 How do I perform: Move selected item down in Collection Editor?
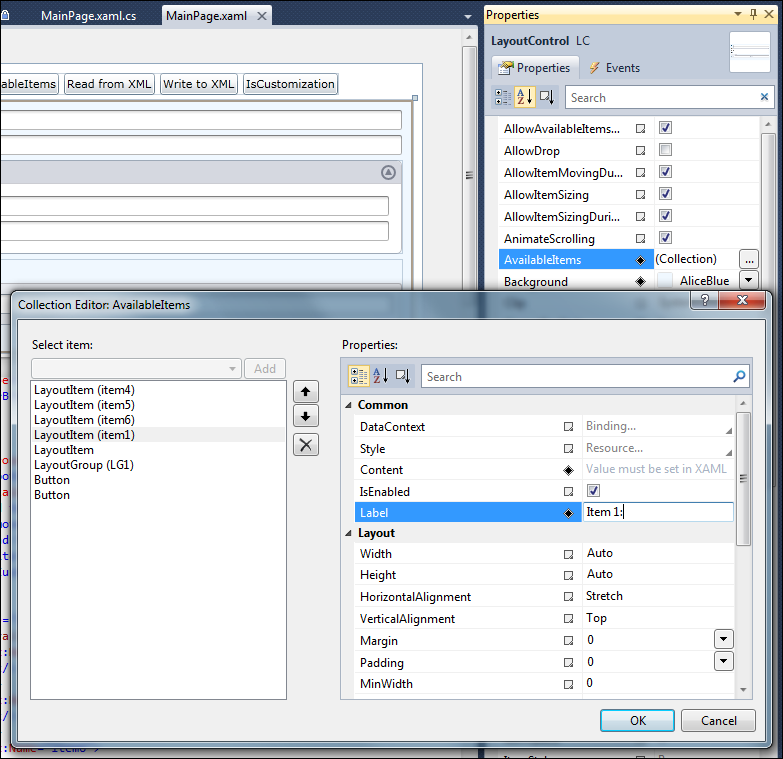(x=306, y=416)
